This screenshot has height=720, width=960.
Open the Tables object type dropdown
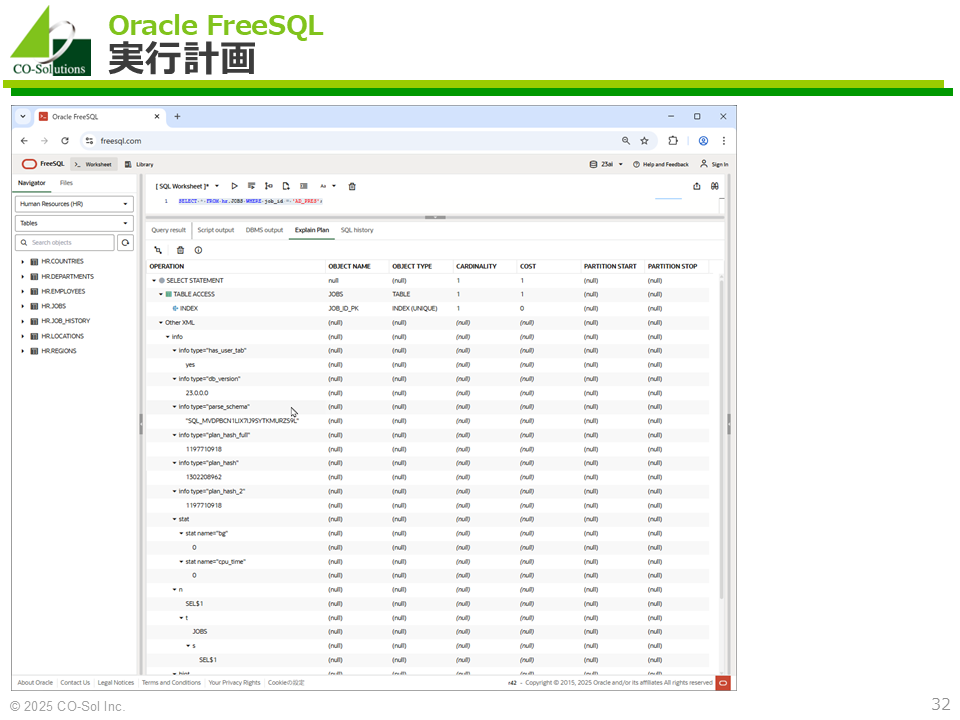point(75,224)
